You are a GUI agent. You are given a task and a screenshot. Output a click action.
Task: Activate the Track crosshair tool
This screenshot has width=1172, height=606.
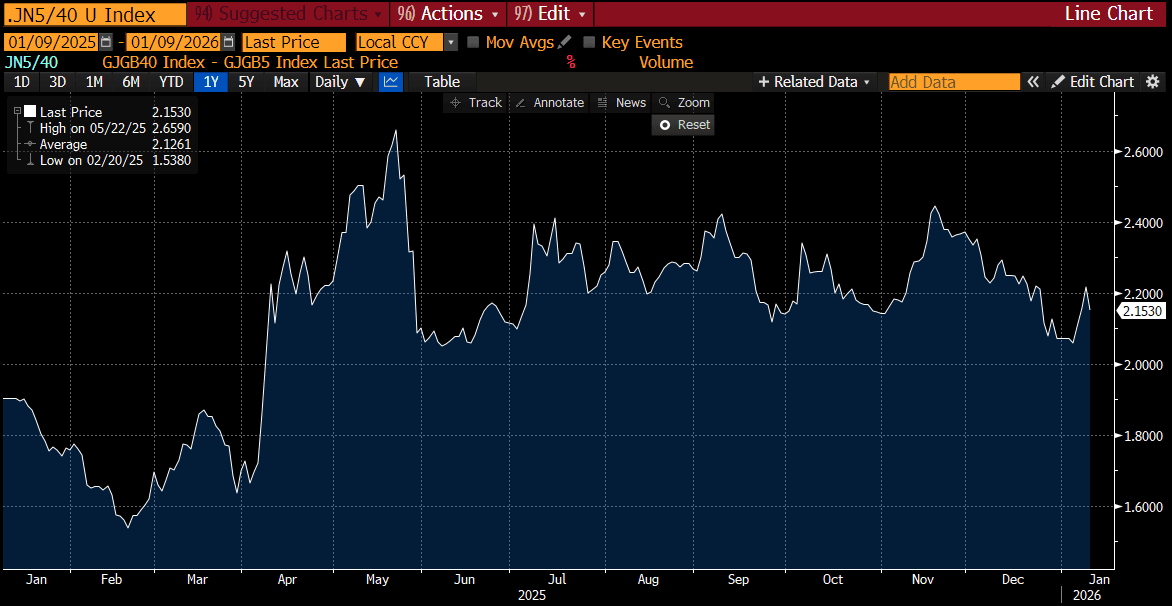[476, 102]
